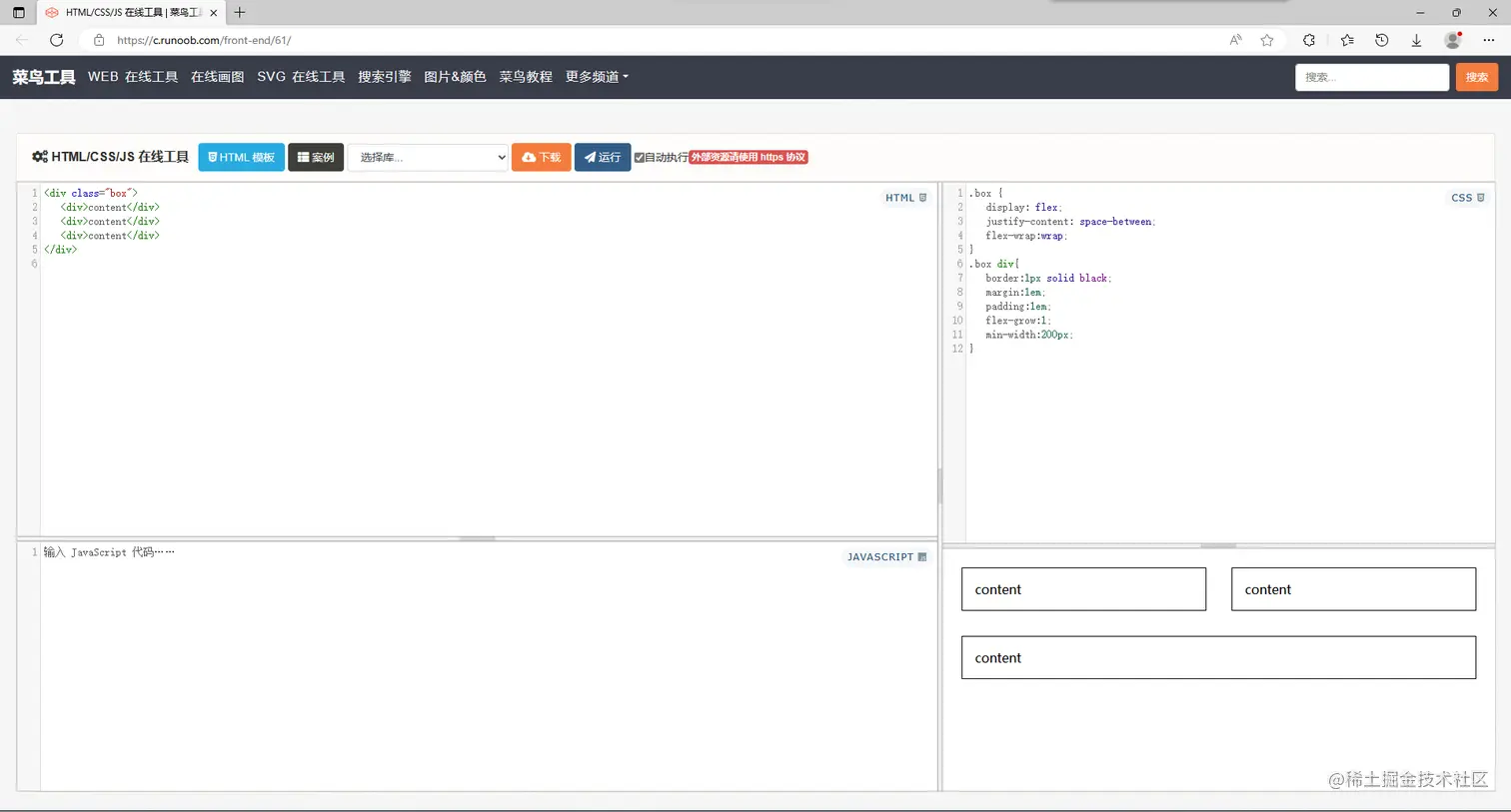The width and height of the screenshot is (1511, 812).
Task: Click the margin:1em CSS line
Action: click(1015, 293)
